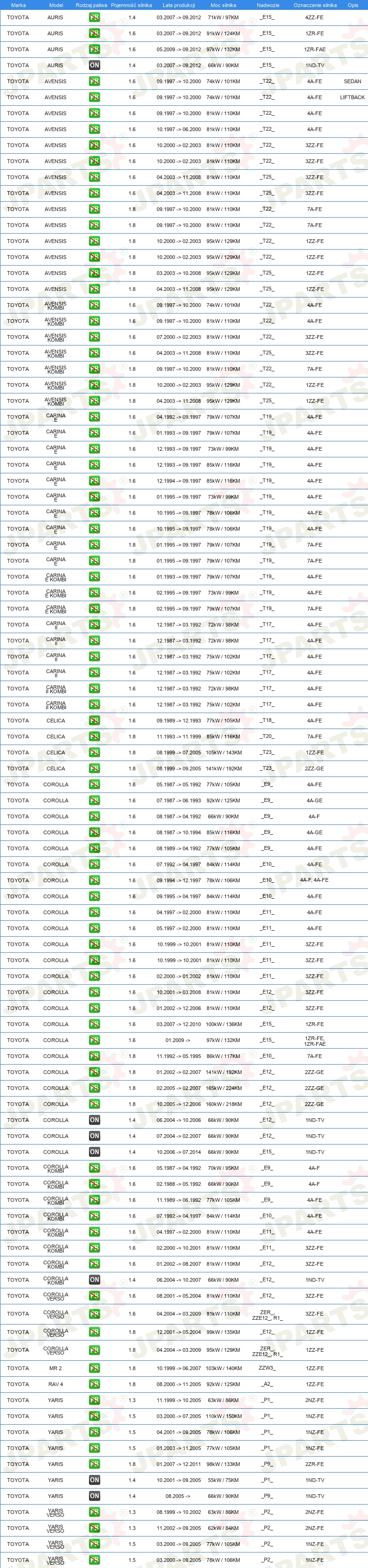
Task: Click the Marka column header
Action: click(18, 5)
